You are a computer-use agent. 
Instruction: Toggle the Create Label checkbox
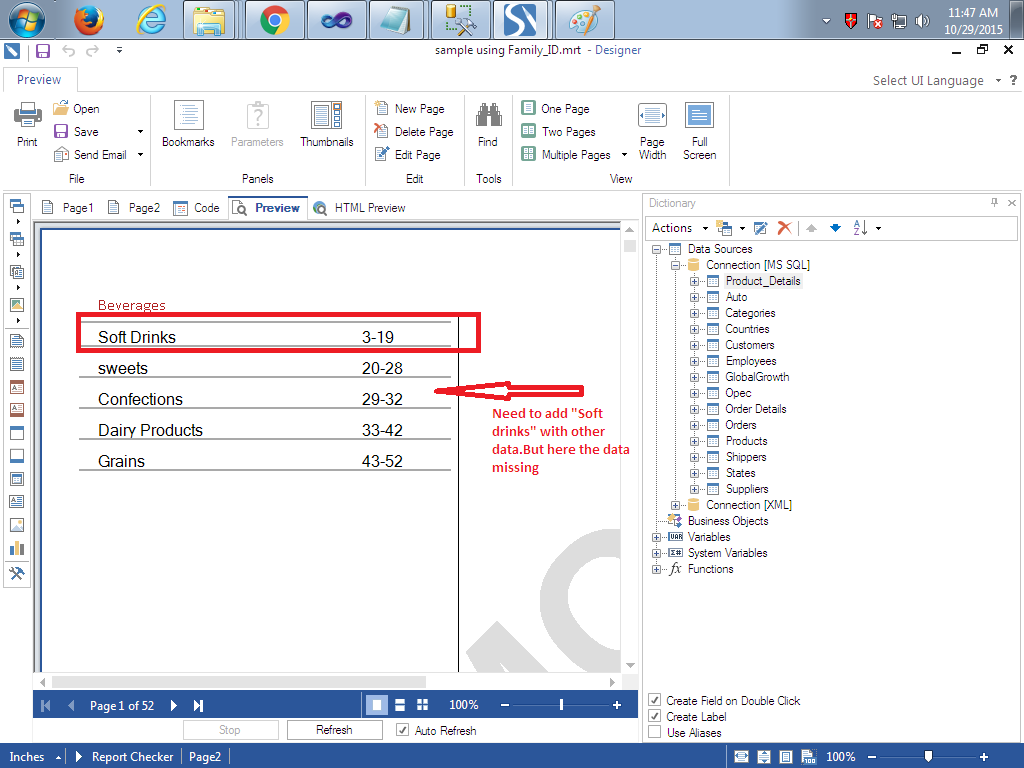click(654, 716)
